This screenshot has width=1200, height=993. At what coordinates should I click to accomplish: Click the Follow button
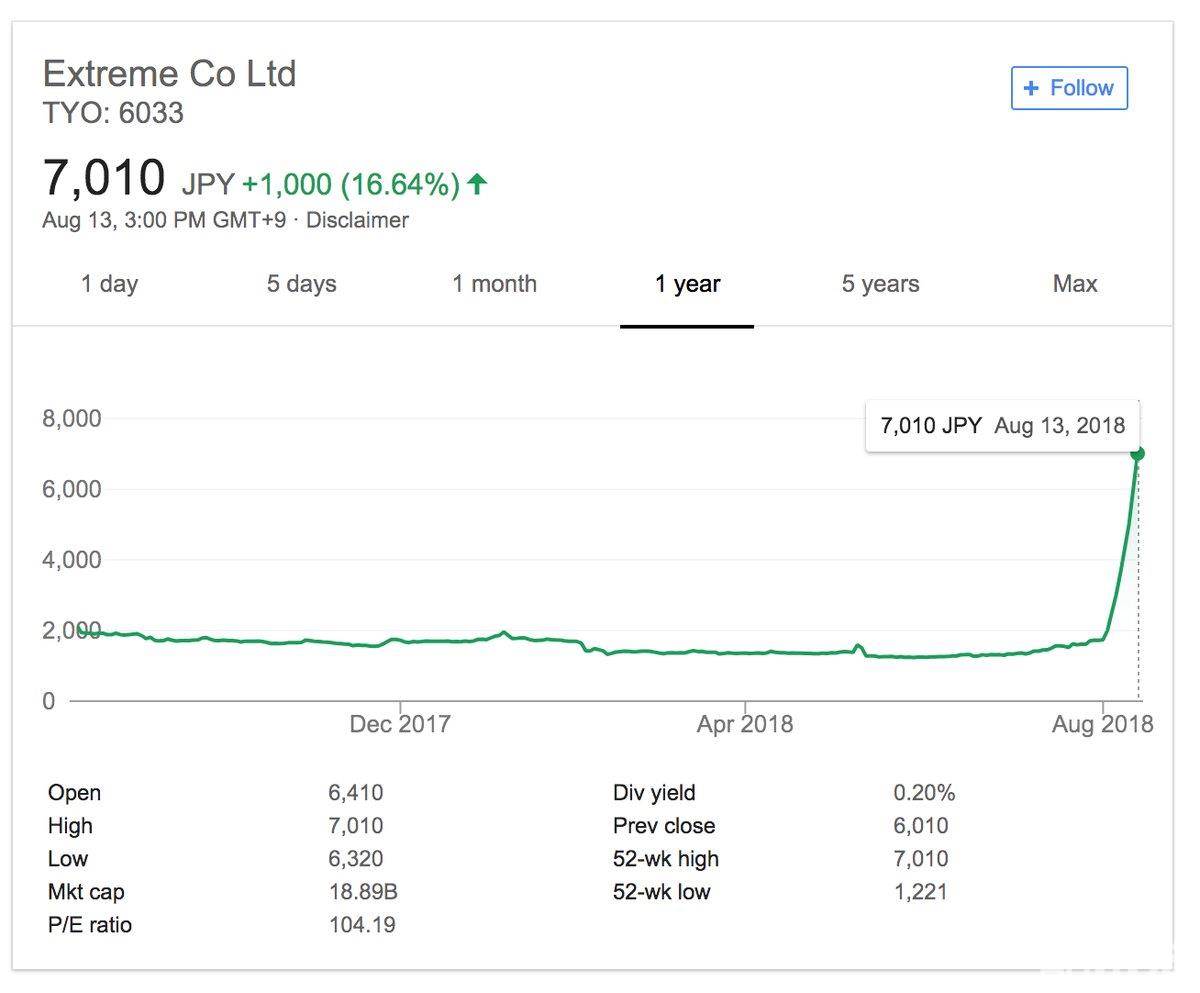(1069, 88)
